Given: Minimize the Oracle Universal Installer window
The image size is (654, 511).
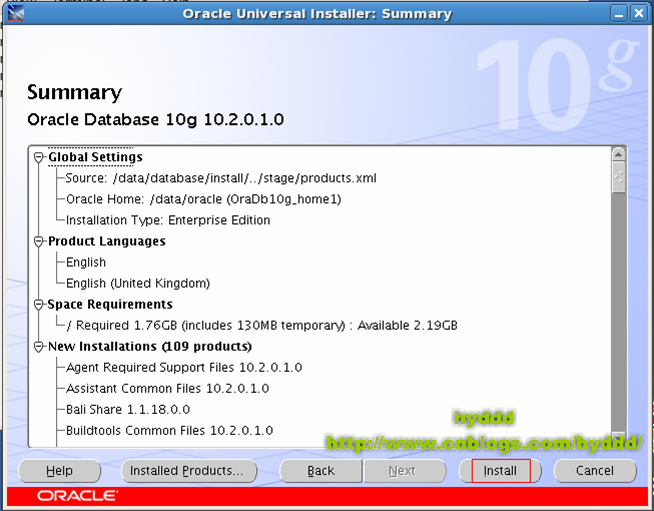Looking at the screenshot, I should [619, 13].
